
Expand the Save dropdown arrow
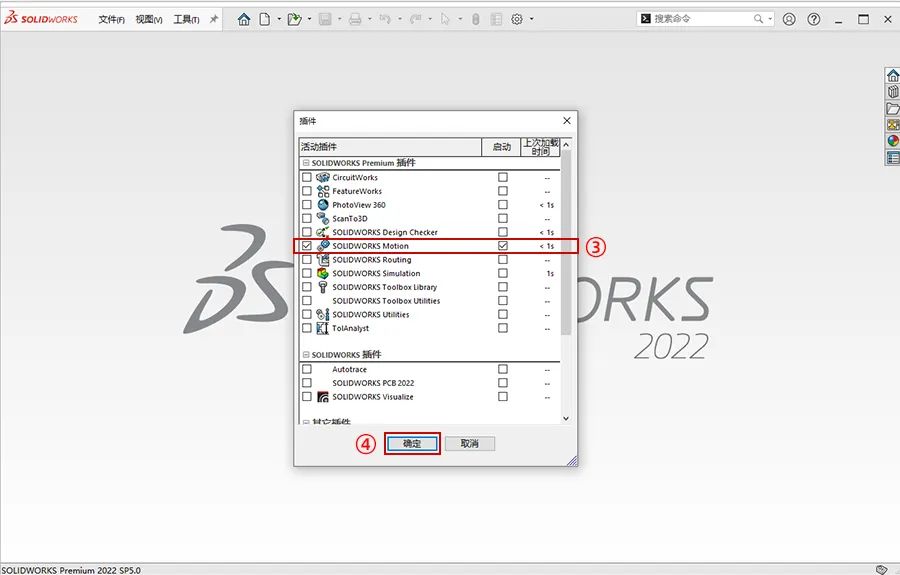click(x=339, y=19)
